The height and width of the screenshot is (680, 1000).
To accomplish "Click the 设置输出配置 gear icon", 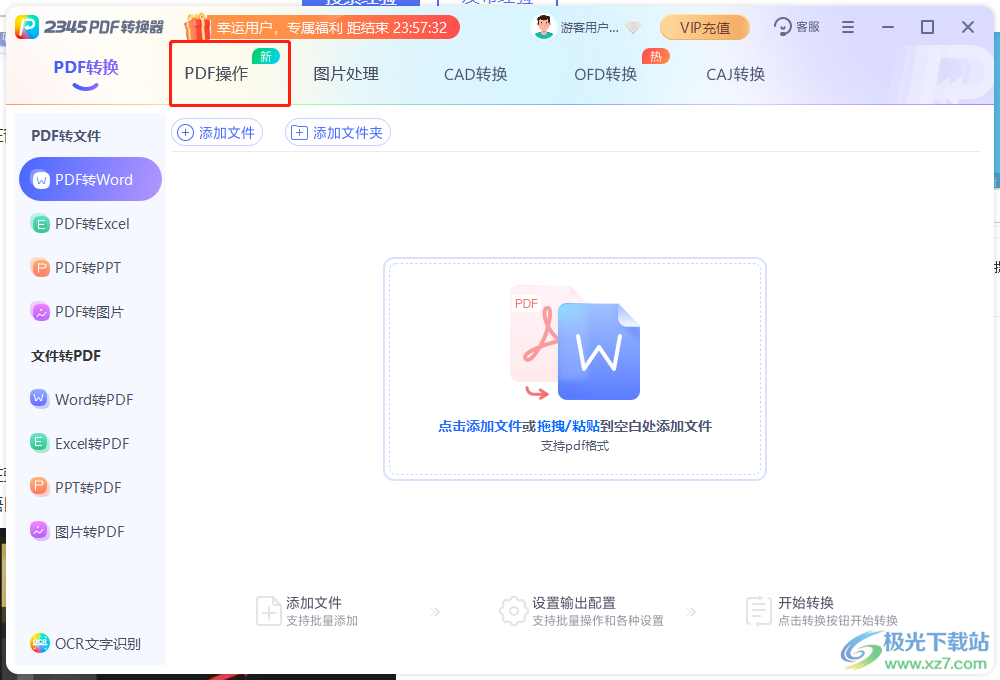I will click(x=513, y=611).
